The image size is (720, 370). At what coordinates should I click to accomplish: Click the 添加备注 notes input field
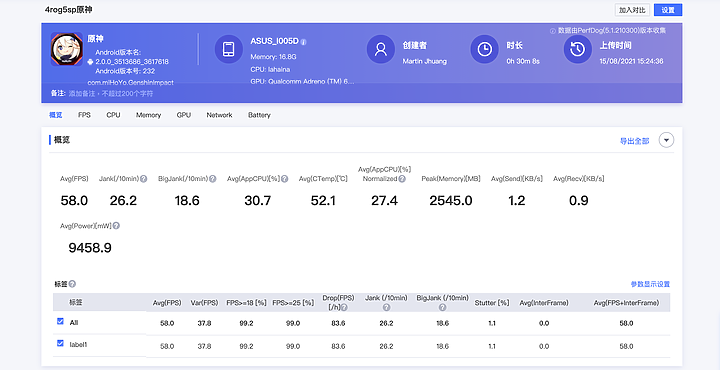click(111, 94)
